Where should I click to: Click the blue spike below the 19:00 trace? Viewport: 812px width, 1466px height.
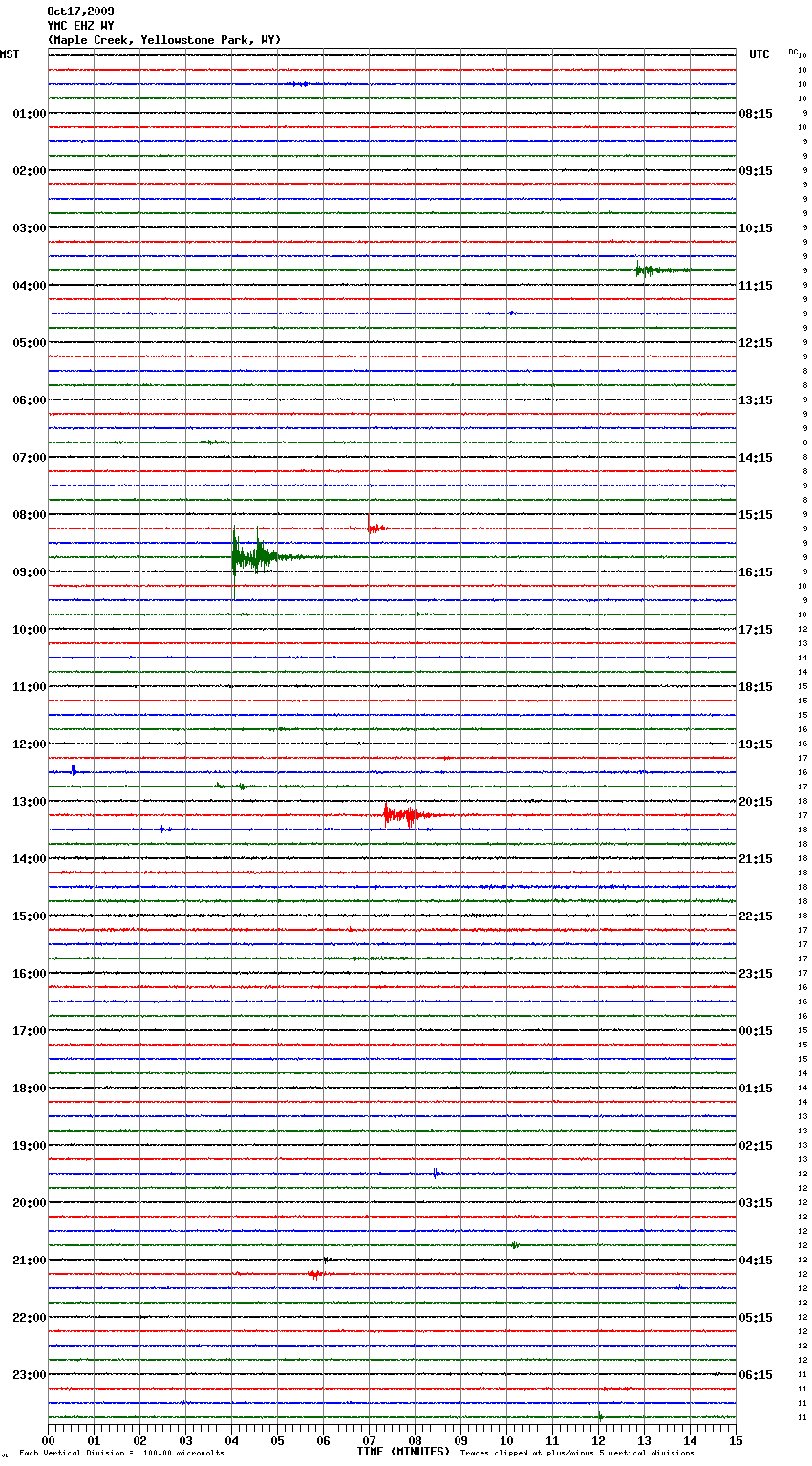coord(436,1173)
